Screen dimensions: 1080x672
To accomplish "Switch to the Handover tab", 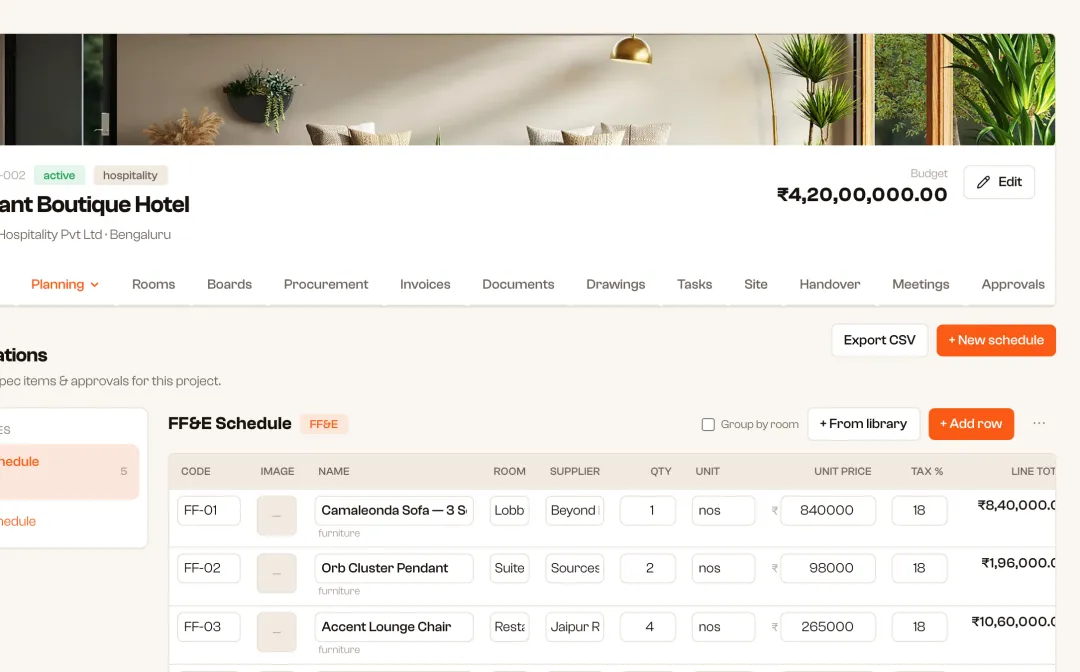I will (829, 284).
